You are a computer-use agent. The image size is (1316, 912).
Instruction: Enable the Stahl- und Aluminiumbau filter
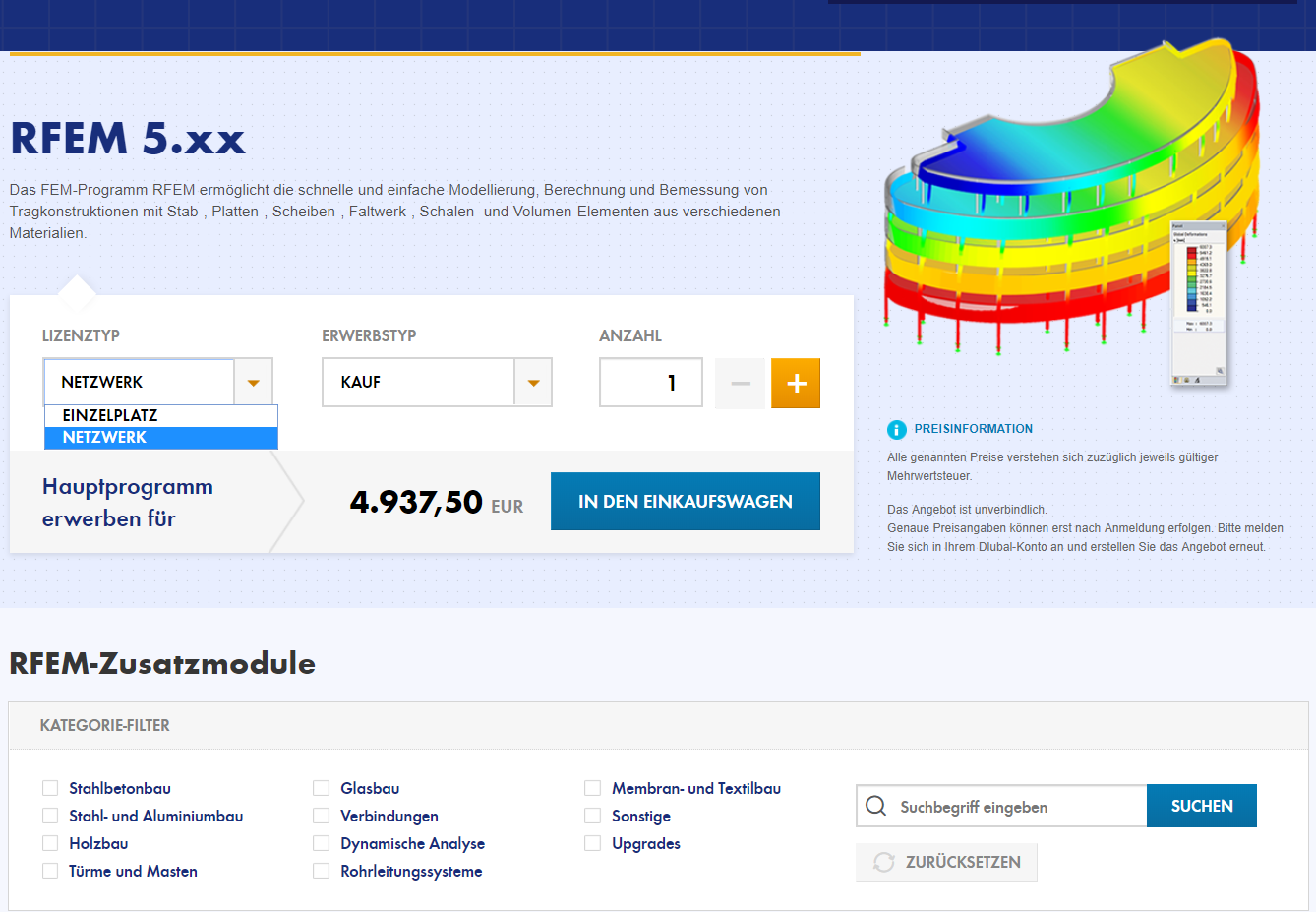click(50, 816)
